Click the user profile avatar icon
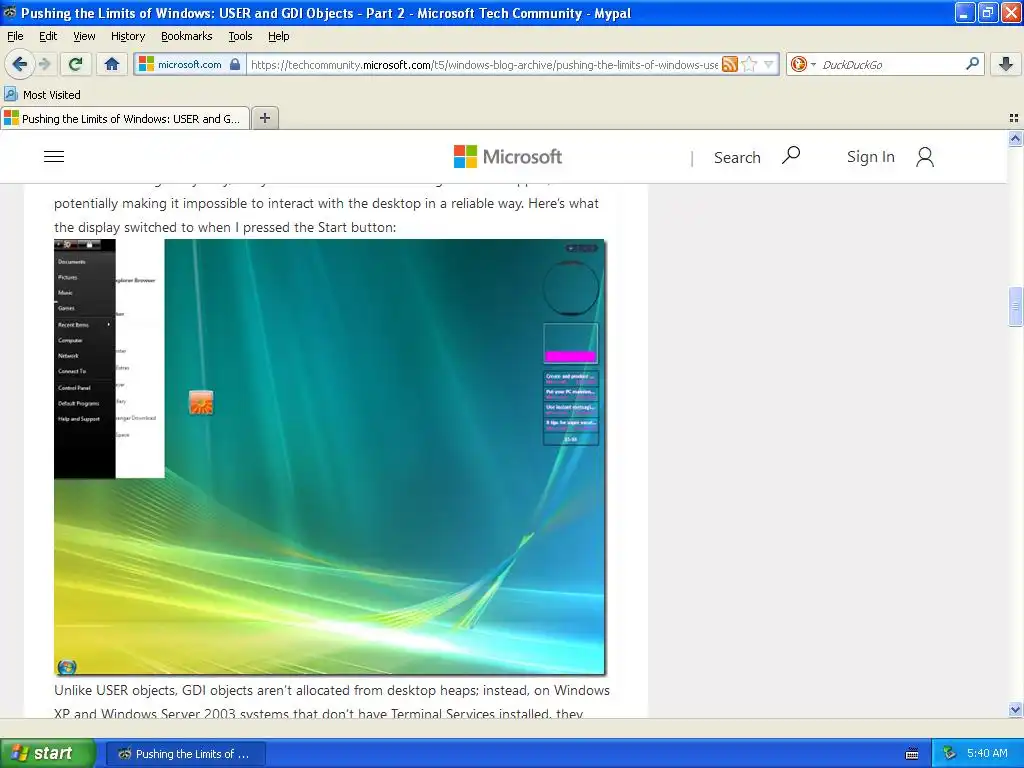Image resolution: width=1024 pixels, height=768 pixels. tap(925, 157)
